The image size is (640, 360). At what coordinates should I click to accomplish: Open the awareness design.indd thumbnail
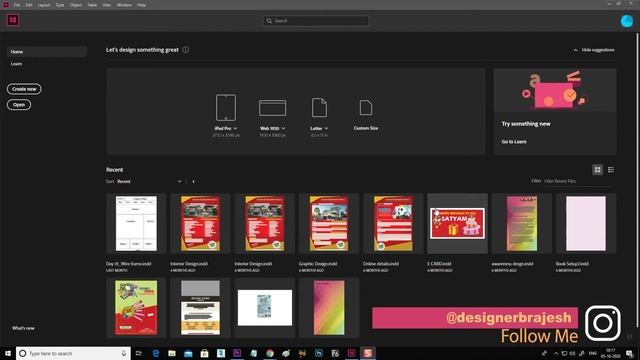coord(522,223)
